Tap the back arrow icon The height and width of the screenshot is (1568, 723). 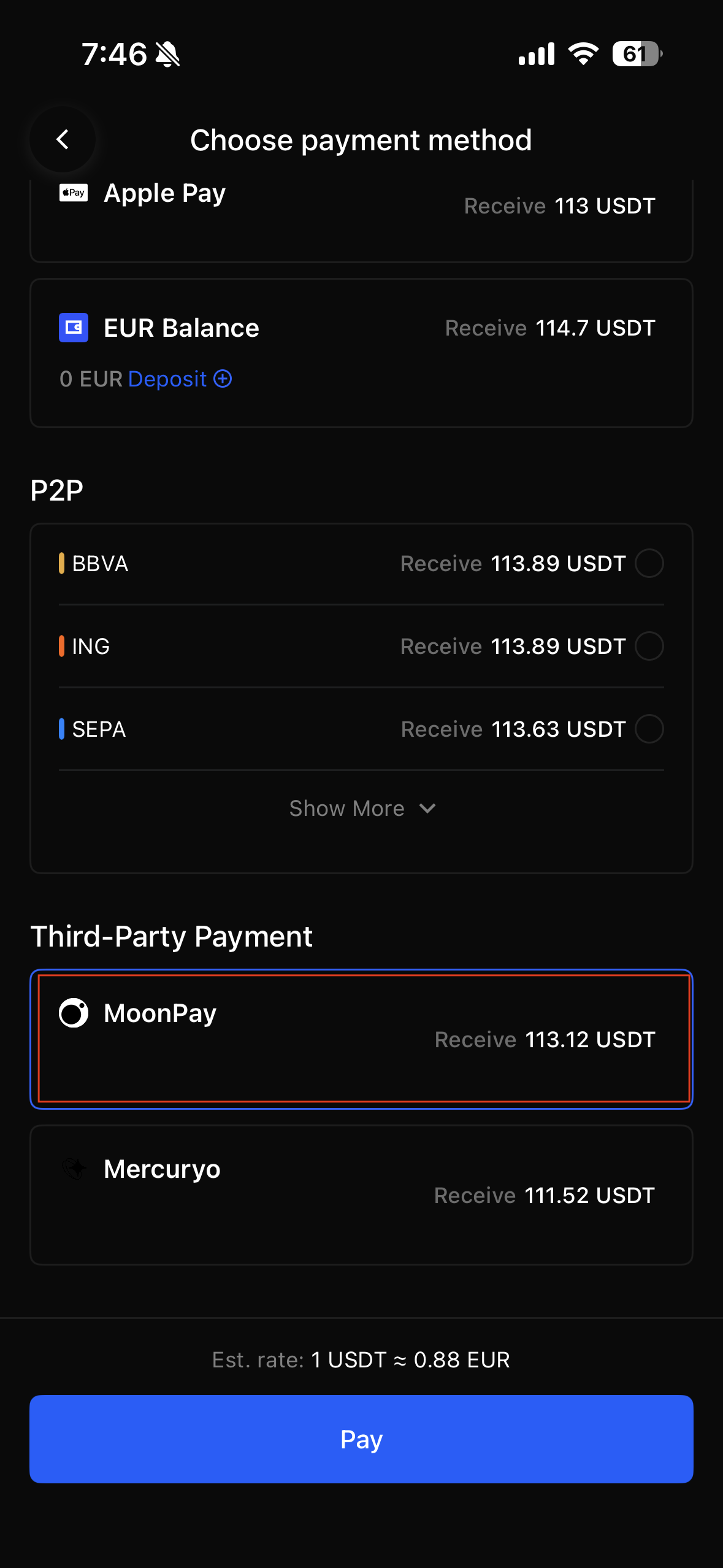(x=63, y=140)
